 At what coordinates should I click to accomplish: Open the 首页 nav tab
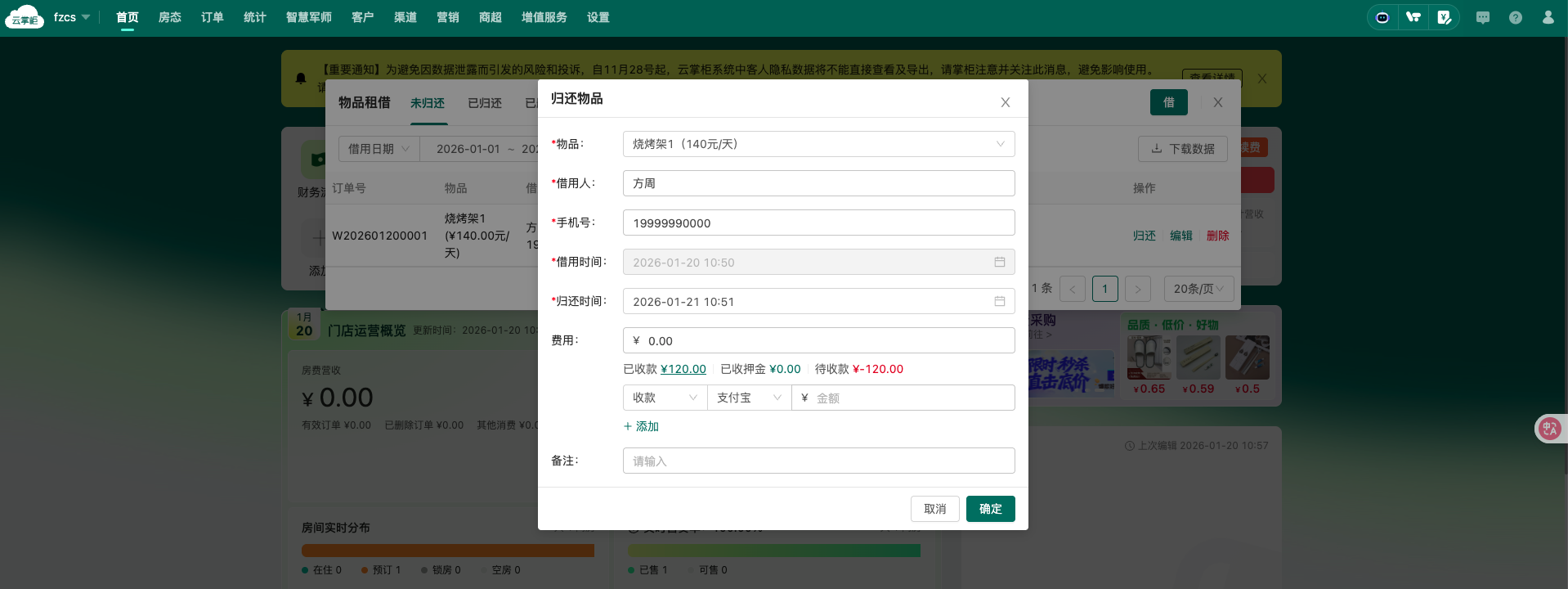(x=128, y=17)
